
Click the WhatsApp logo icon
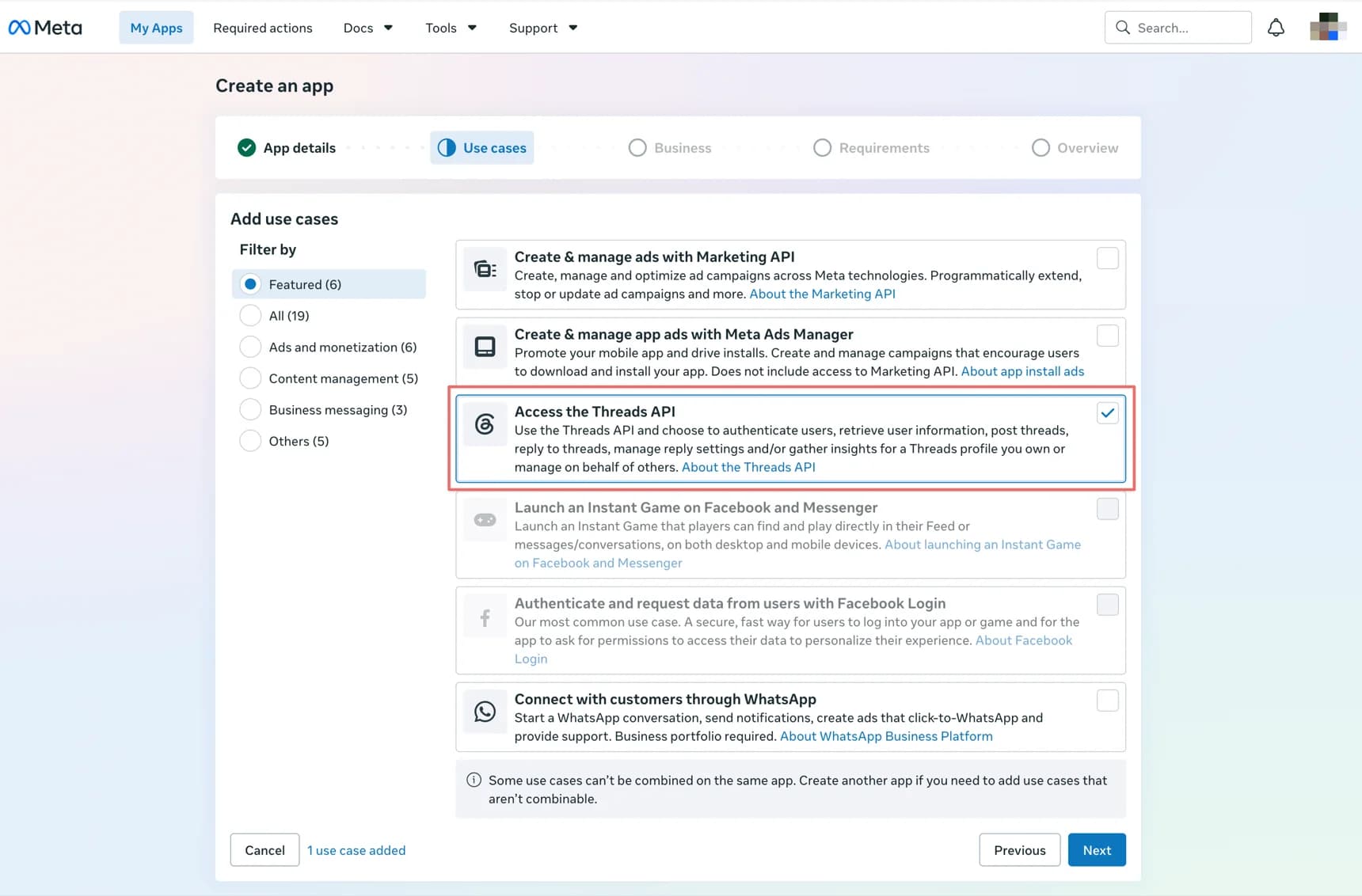click(485, 712)
